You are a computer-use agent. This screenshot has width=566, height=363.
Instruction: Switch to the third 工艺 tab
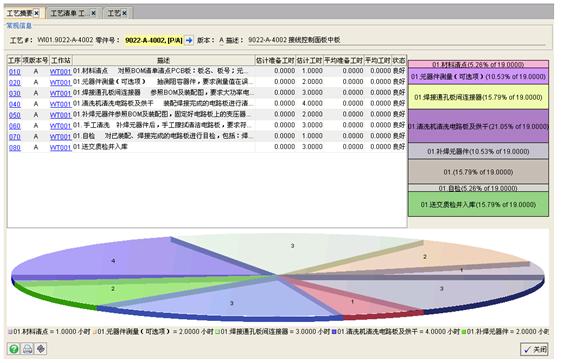point(114,13)
